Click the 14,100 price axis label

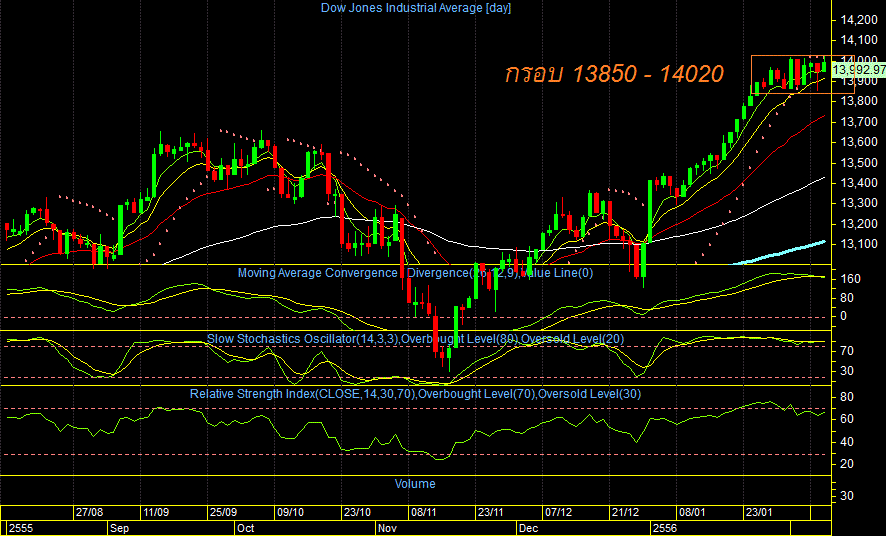859,40
